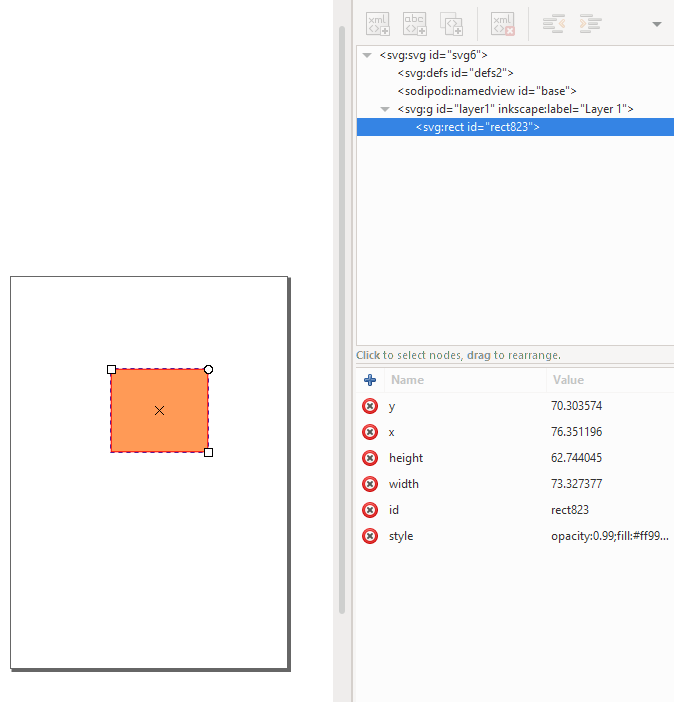Click the delete node icon
The width and height of the screenshot is (674, 702).
pos(502,24)
